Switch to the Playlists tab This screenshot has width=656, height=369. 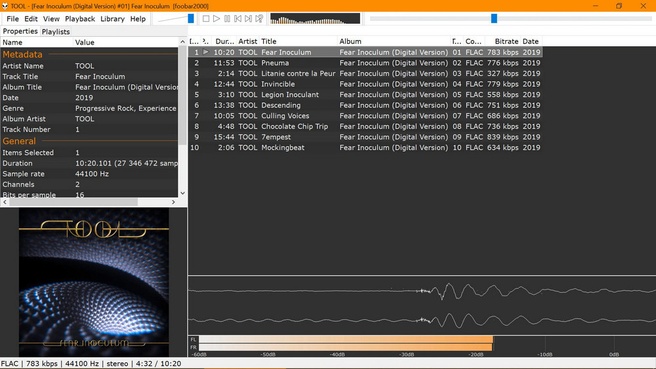(56, 32)
